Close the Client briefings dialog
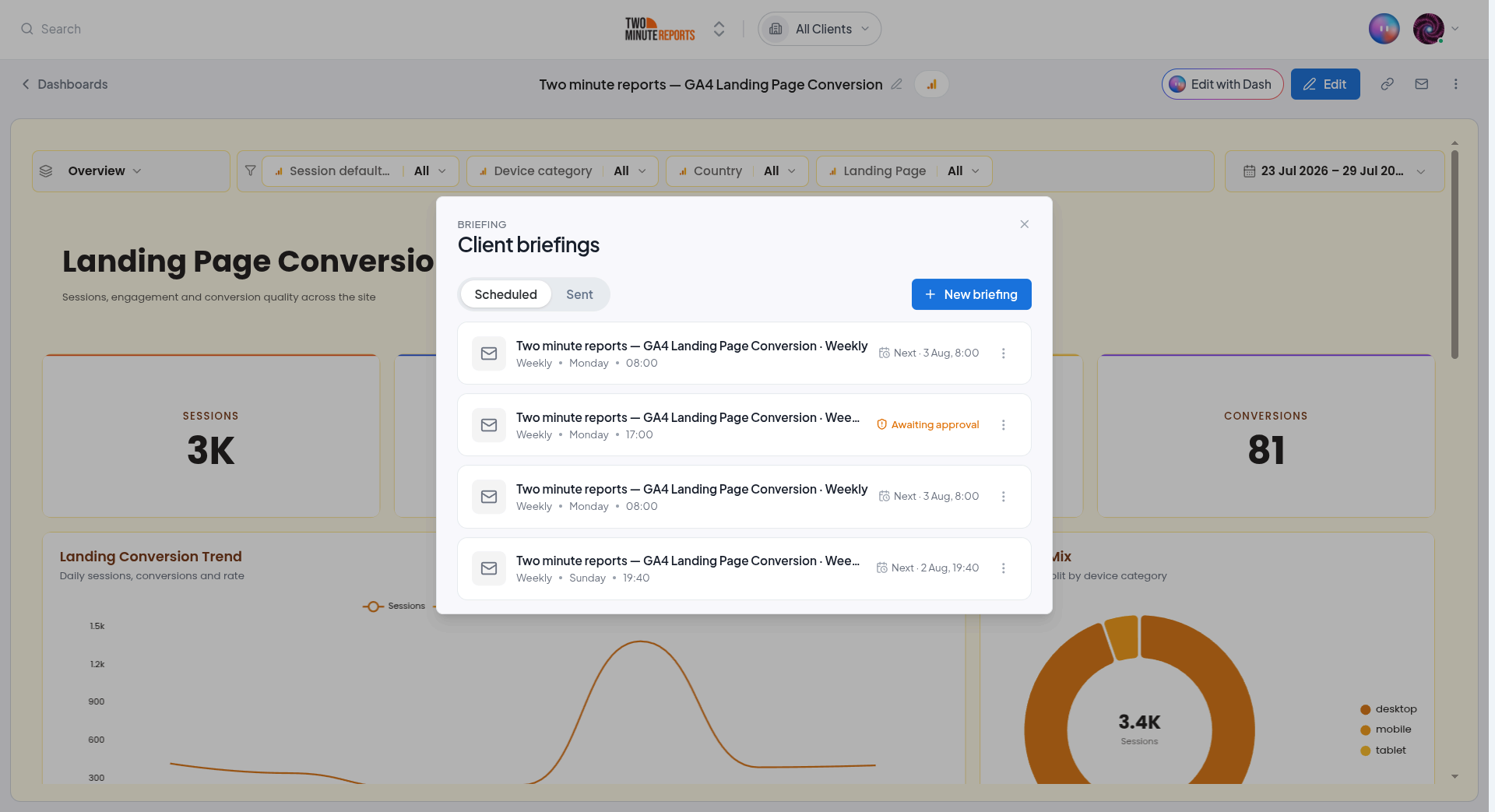1495x812 pixels. click(x=1025, y=224)
